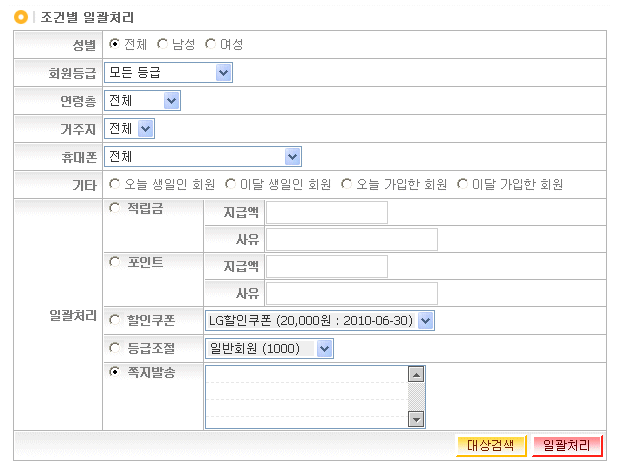Open the LG할인쿠폰 coupon dropdown
Viewport: 620px width, 470px height.
point(320,320)
